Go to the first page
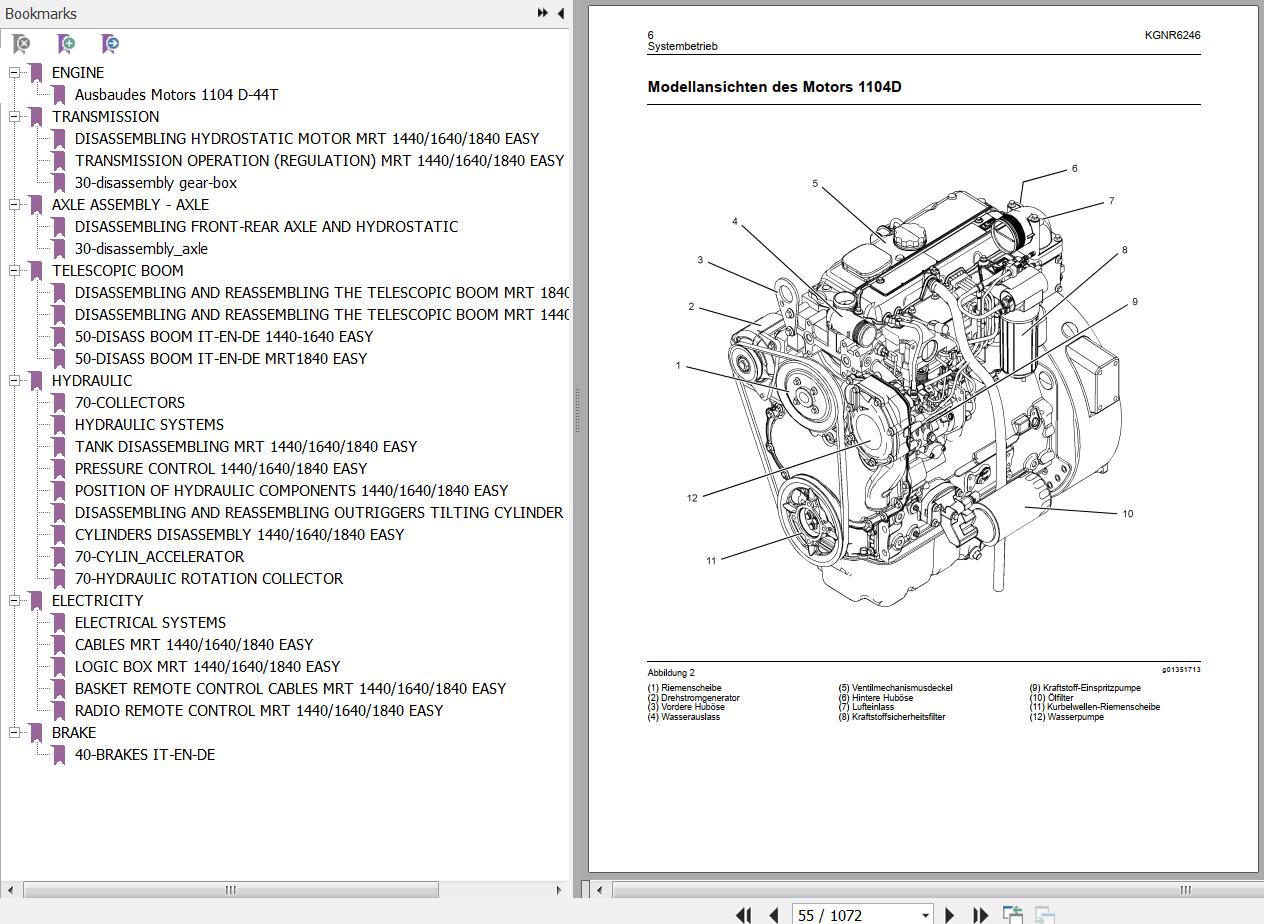This screenshot has height=924, width=1264. [743, 914]
